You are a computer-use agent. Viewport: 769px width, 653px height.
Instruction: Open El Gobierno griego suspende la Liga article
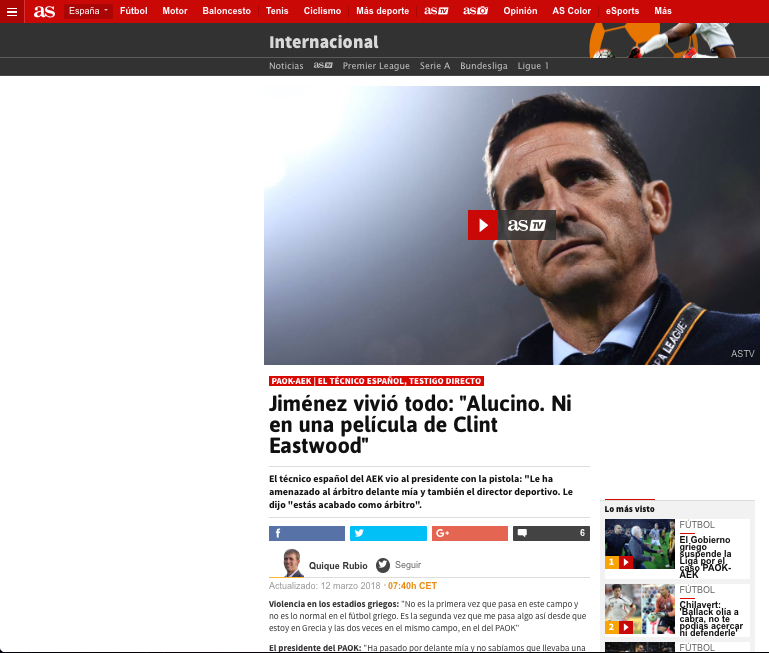pos(705,557)
